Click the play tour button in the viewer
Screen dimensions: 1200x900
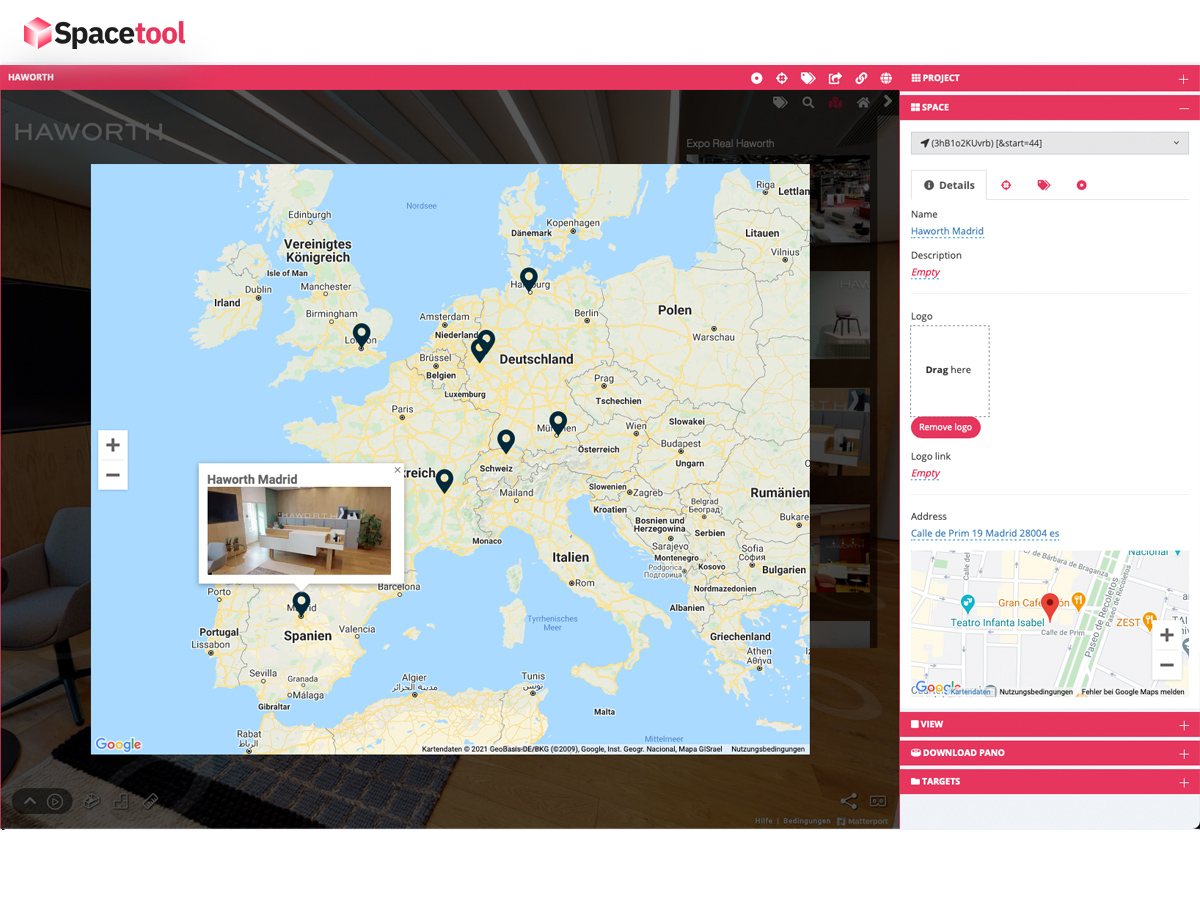(x=55, y=801)
